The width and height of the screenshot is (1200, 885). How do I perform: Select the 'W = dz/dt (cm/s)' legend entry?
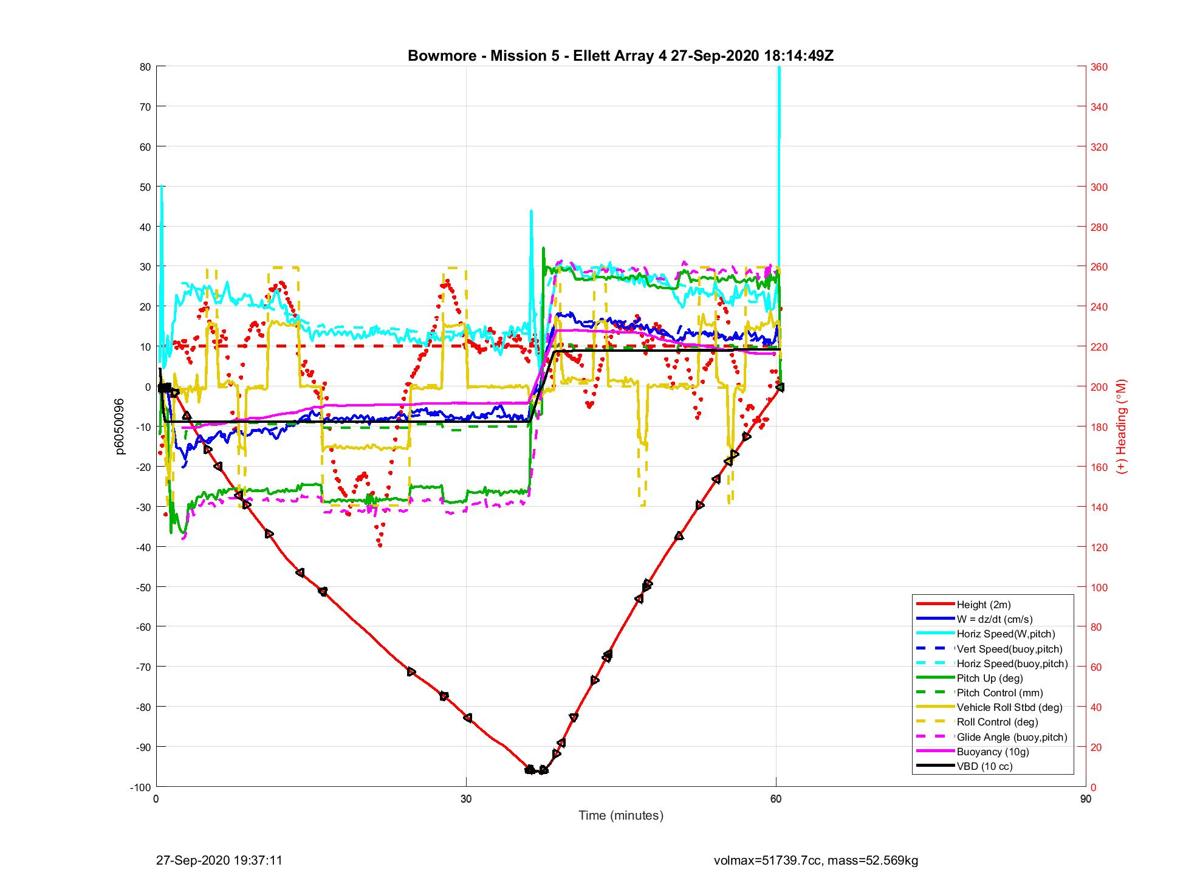996,620
